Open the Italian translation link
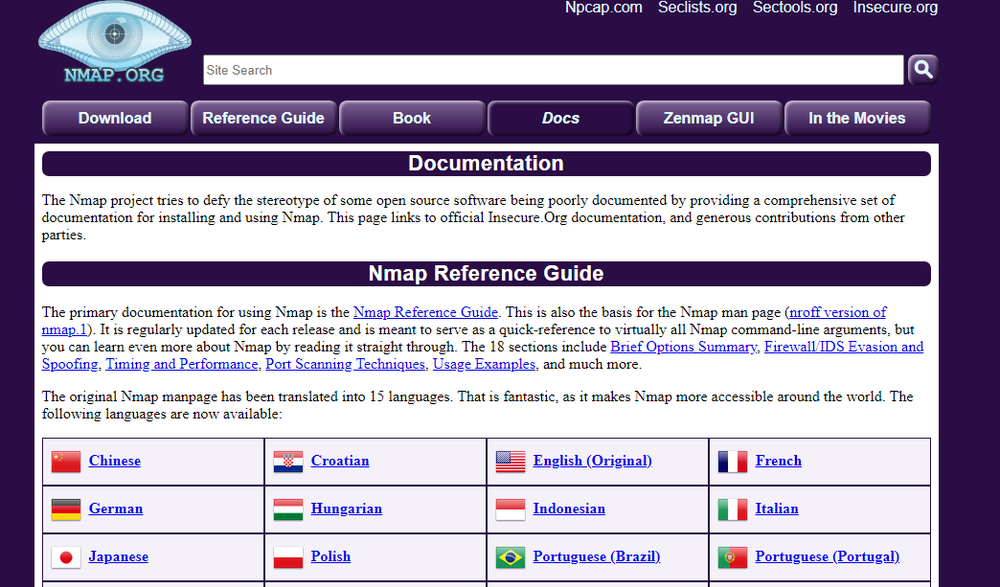This screenshot has height=587, width=1000. click(777, 509)
